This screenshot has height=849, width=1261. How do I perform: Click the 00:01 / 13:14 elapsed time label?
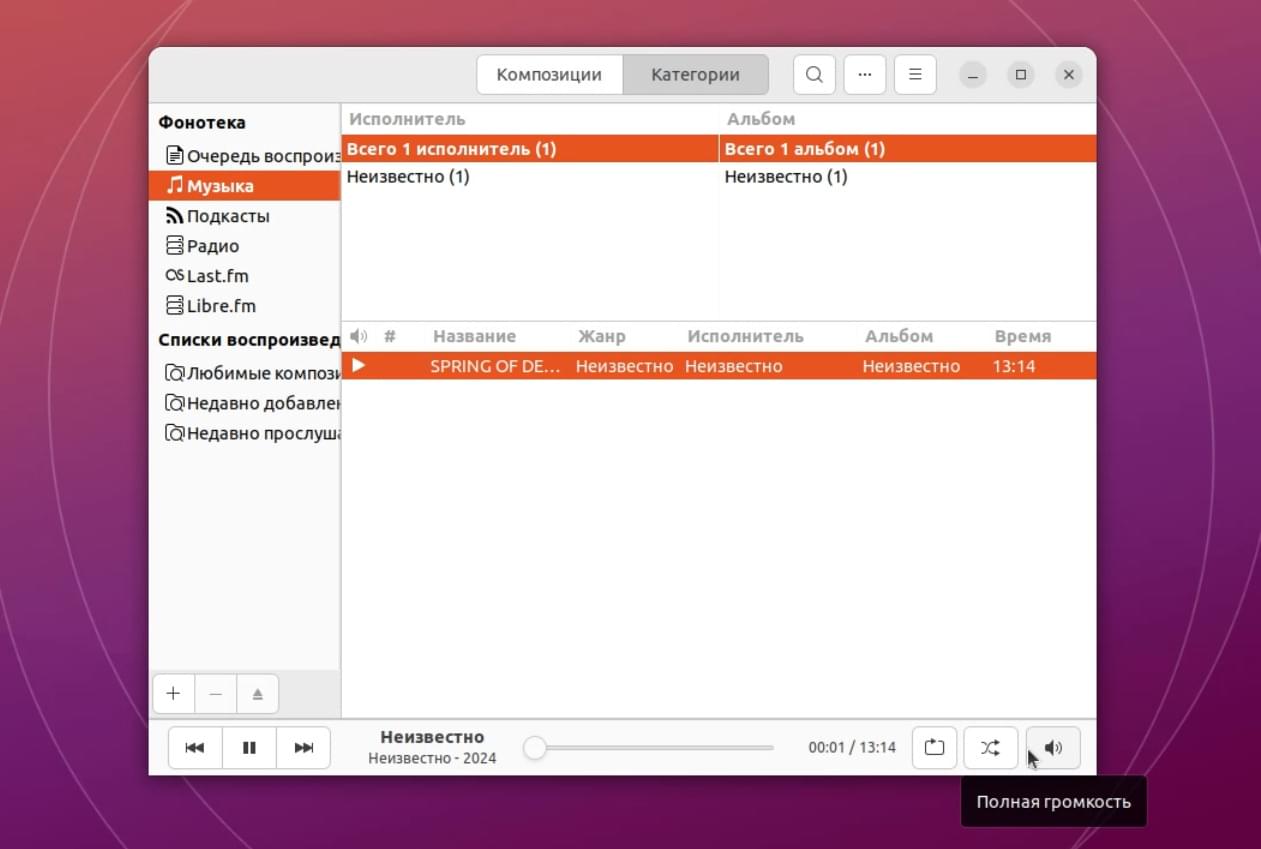(x=852, y=747)
